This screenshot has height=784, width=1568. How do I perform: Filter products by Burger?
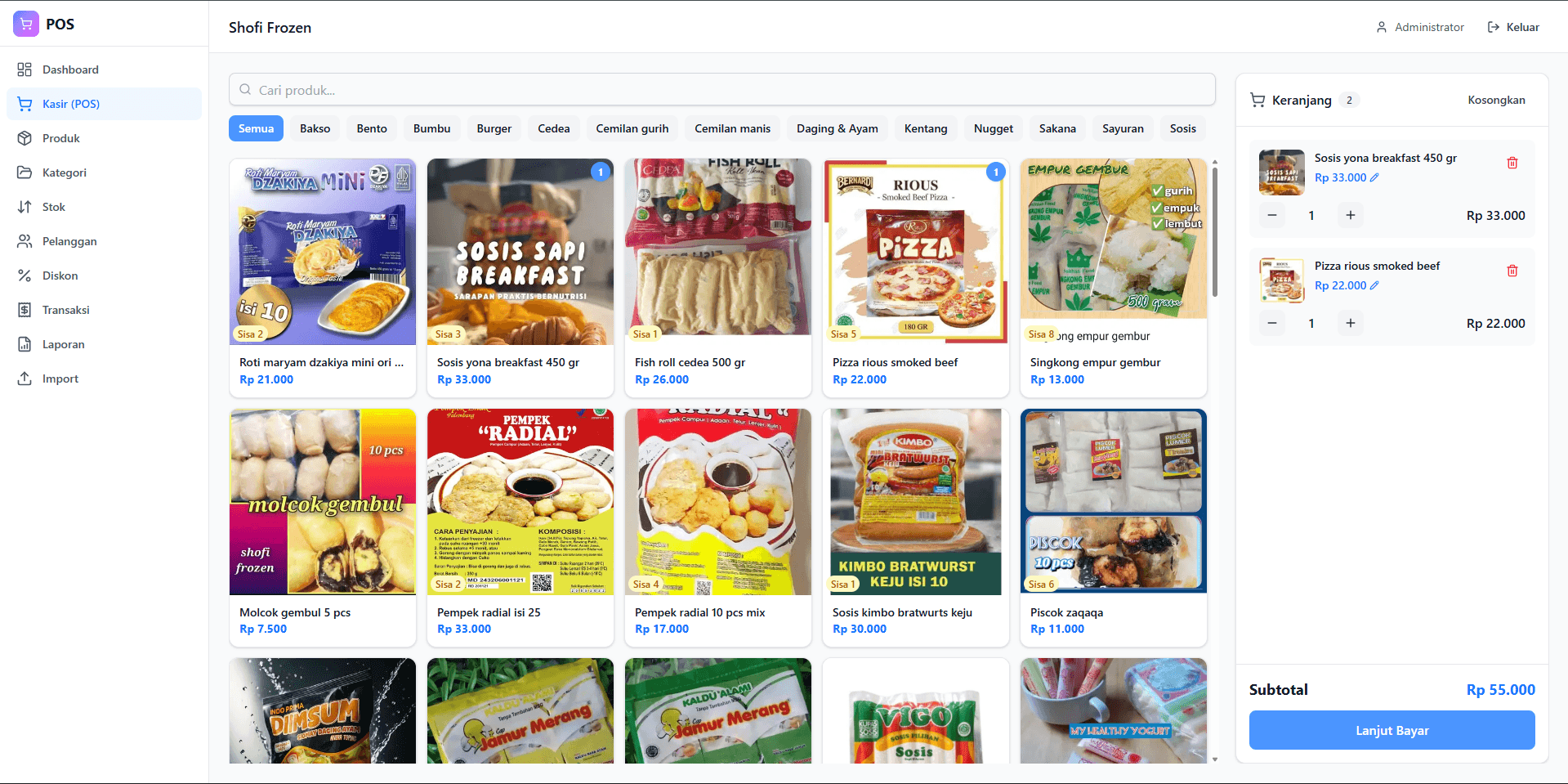(494, 128)
